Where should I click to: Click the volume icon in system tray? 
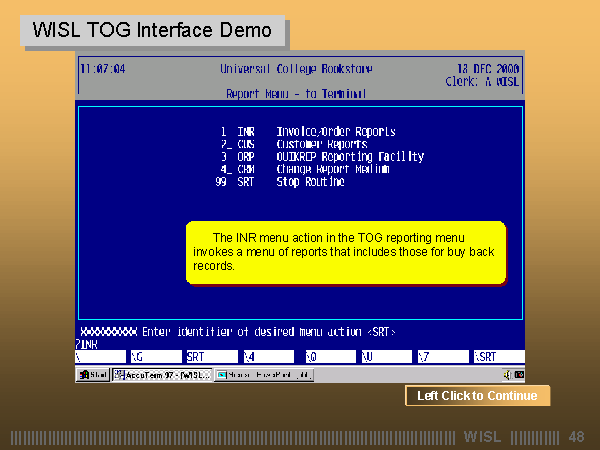(506, 375)
